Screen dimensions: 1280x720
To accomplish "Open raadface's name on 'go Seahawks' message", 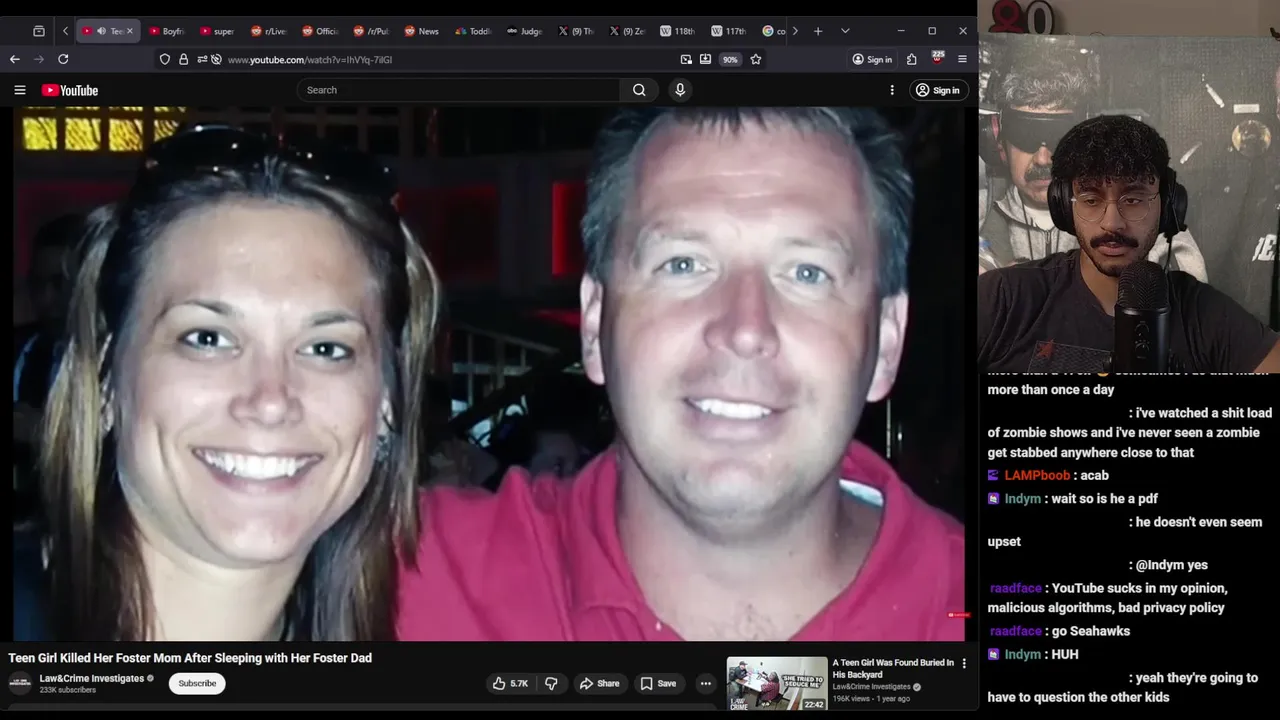I will pyautogui.click(x=1016, y=631).
